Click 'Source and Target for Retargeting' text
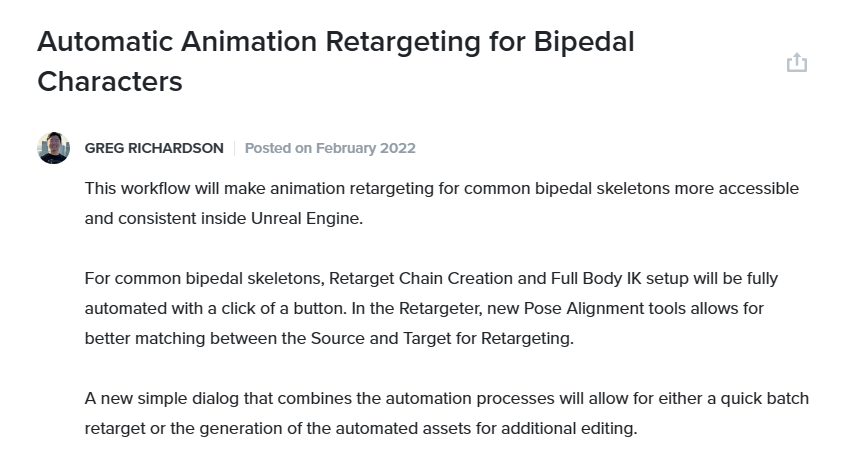The height and width of the screenshot is (466, 841). 441,338
